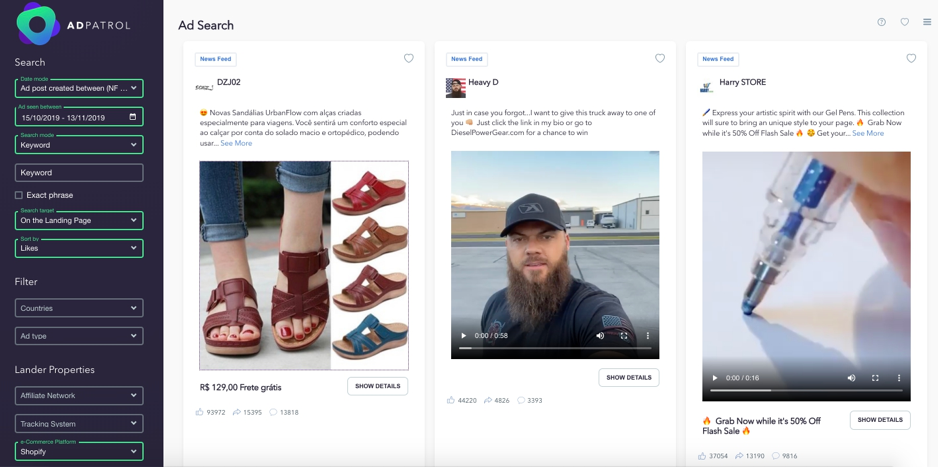This screenshot has width=938, height=467.
Task: Expand See More on DZJ02 ad text
Action: coord(236,143)
